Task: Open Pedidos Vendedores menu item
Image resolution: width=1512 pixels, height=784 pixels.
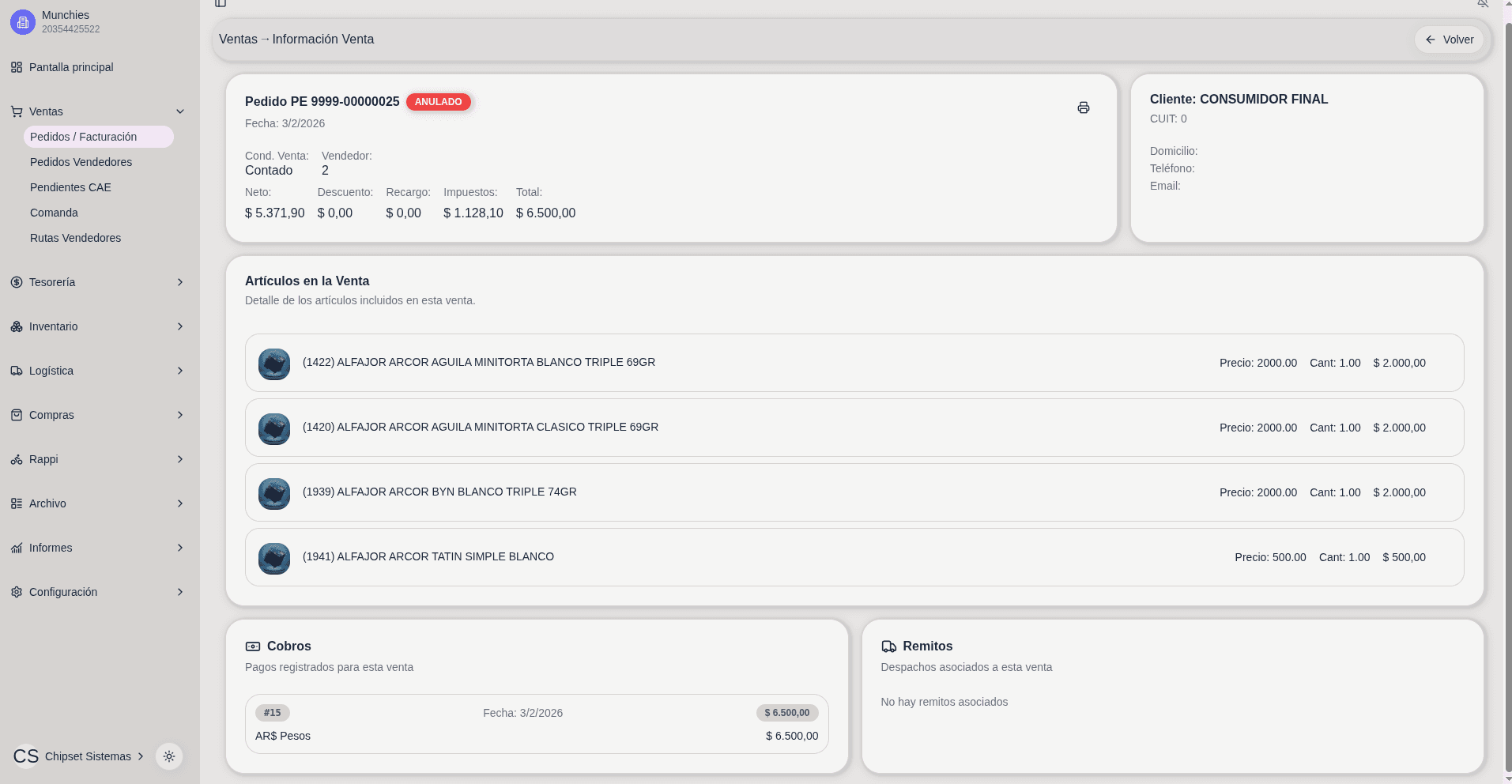Action: click(81, 162)
